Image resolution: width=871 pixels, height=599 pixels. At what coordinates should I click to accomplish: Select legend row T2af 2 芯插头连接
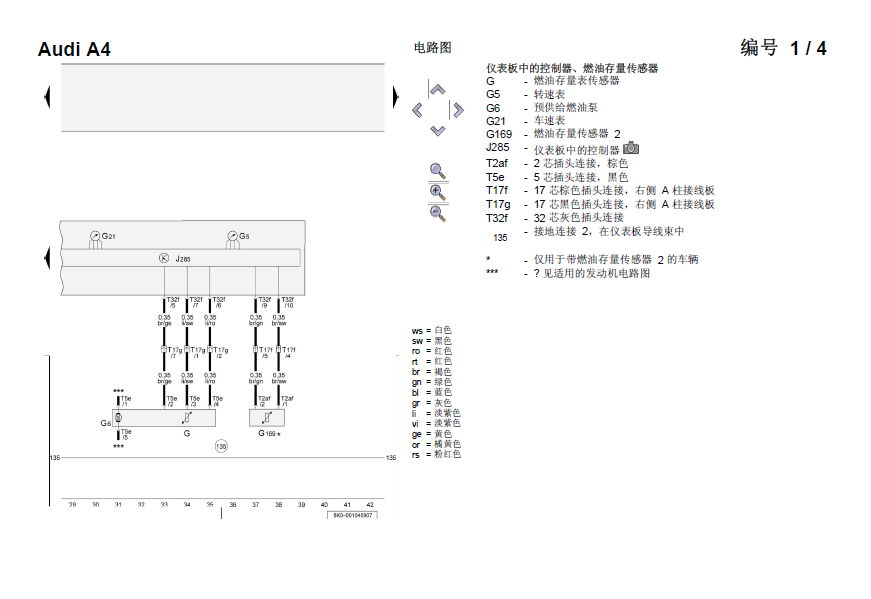(x=557, y=163)
